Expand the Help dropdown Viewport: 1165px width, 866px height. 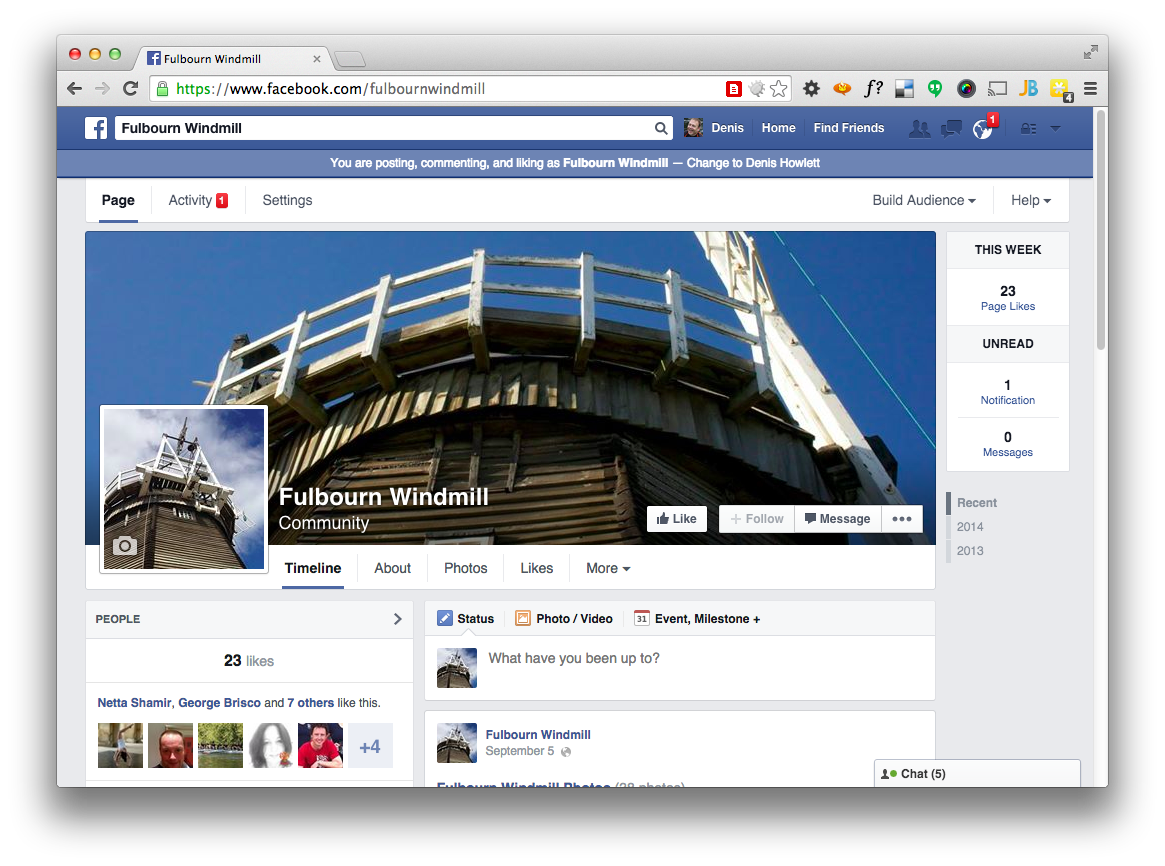(1031, 201)
